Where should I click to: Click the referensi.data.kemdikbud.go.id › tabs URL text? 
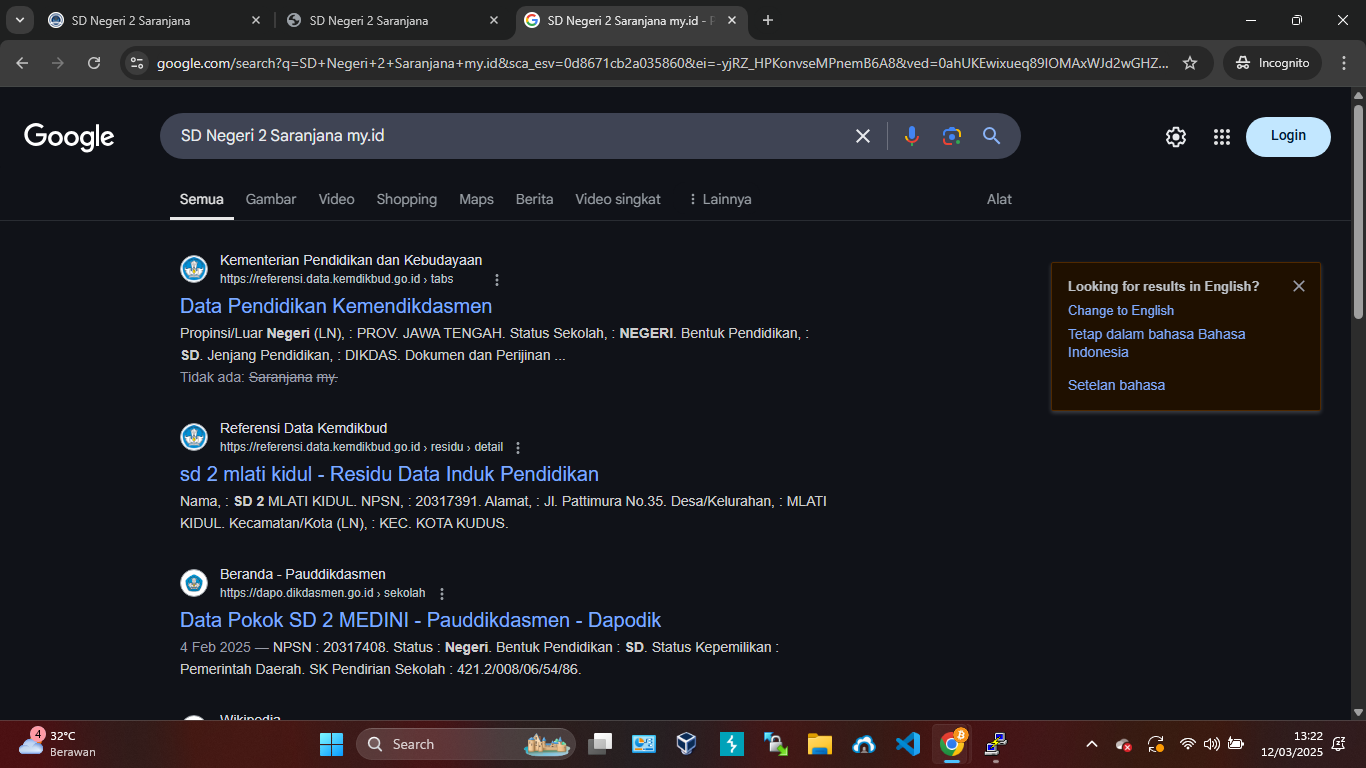tap(336, 279)
